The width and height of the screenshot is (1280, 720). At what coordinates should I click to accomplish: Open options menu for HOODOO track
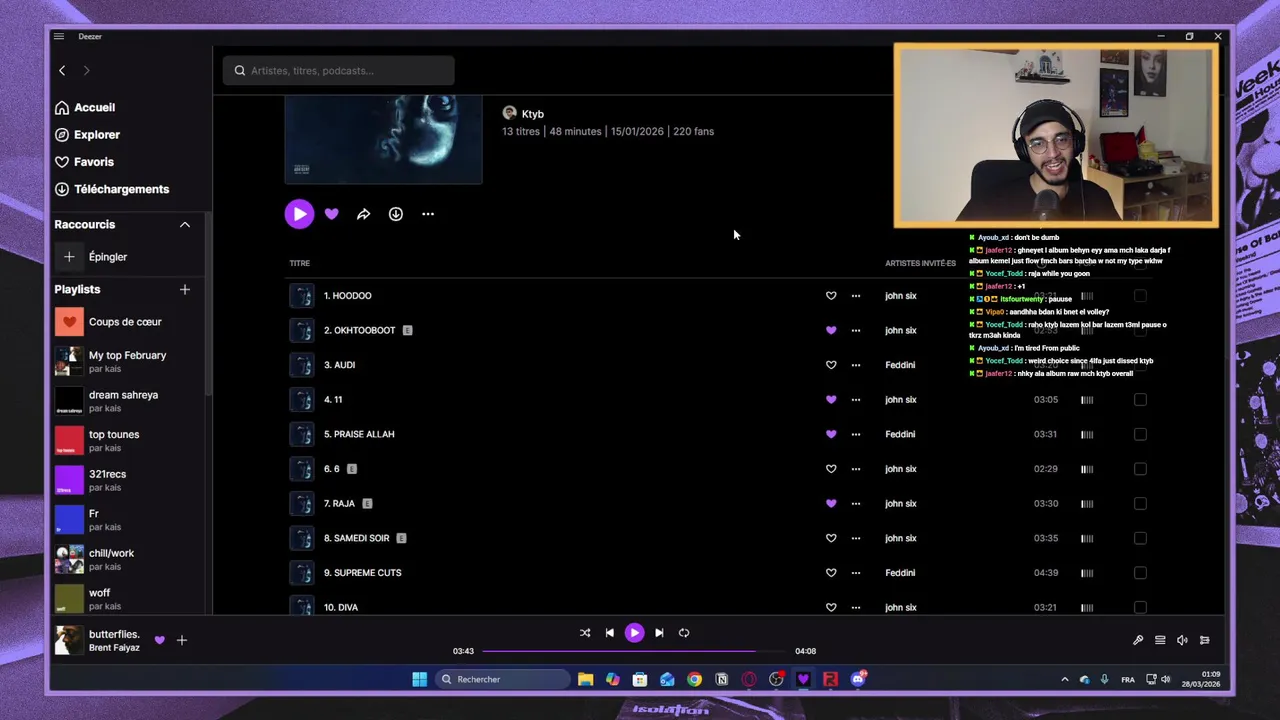pos(856,296)
